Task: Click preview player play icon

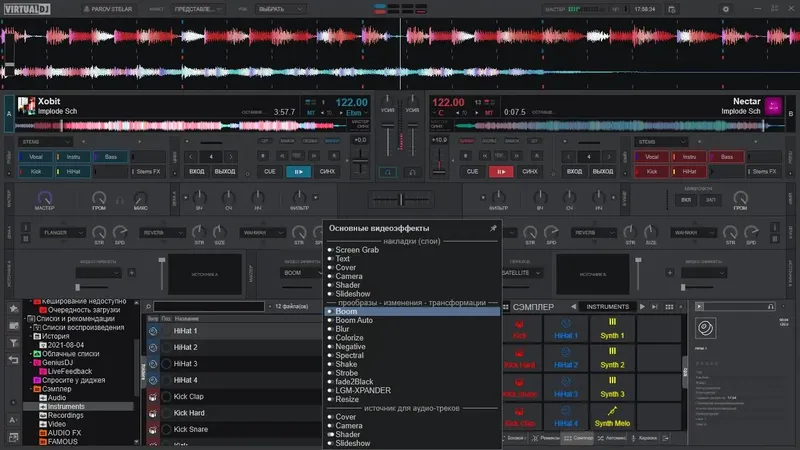Action: [699, 306]
